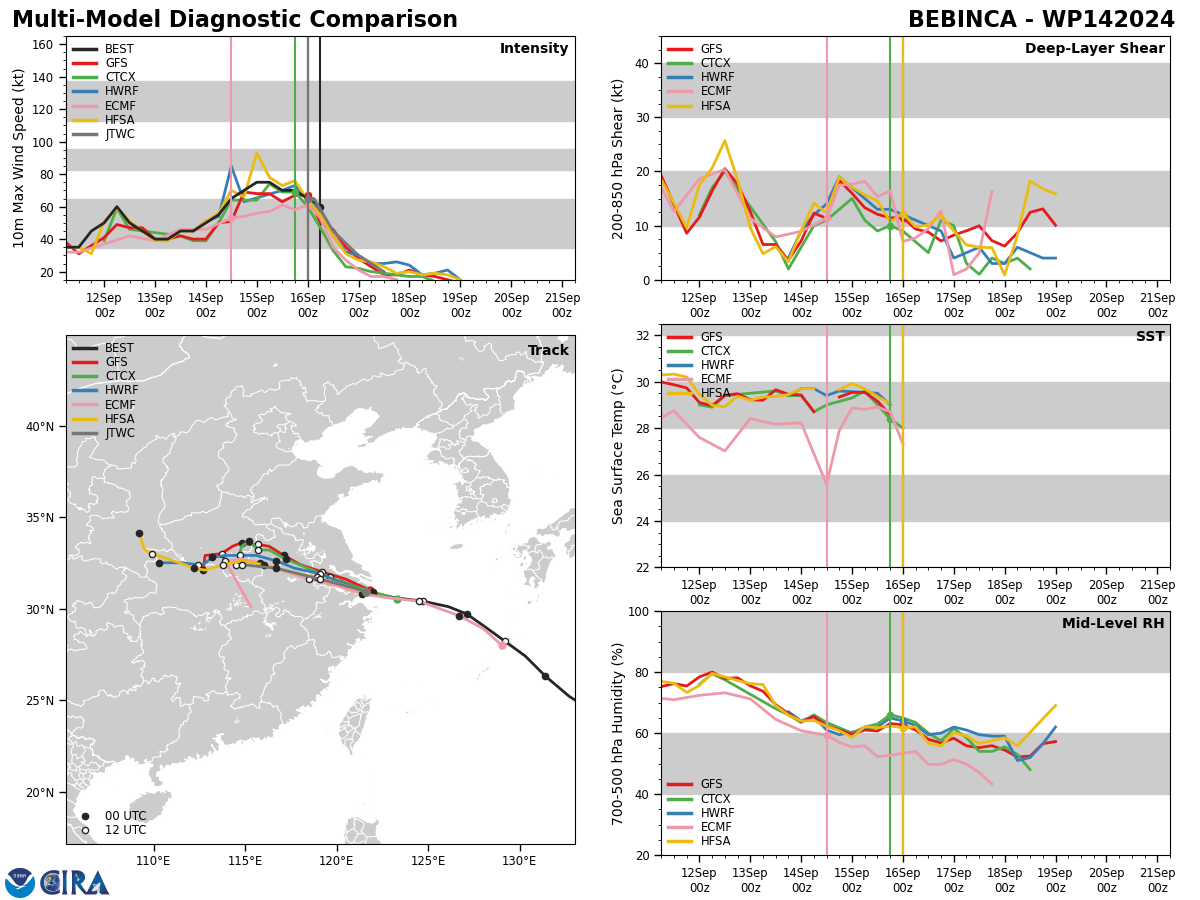This screenshot has width=1200, height=900.
Task: Click the 120°E longitude label on Track map
Action: point(336,861)
